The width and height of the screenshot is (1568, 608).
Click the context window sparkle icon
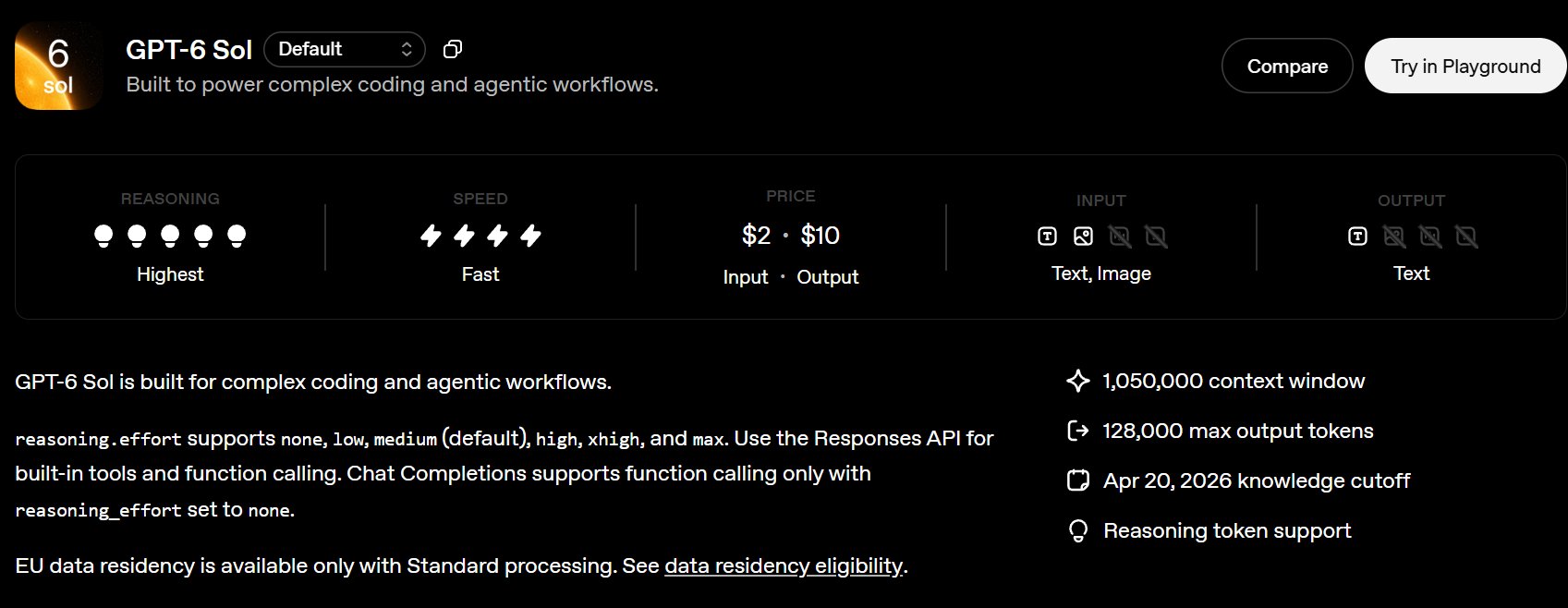coord(1077,381)
